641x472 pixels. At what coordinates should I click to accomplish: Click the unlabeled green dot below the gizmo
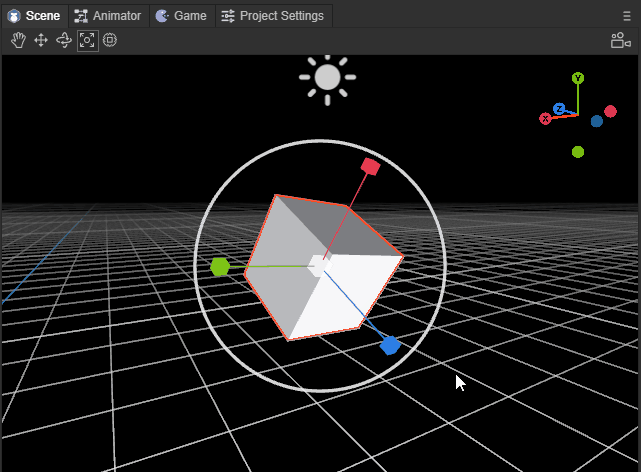(578, 152)
